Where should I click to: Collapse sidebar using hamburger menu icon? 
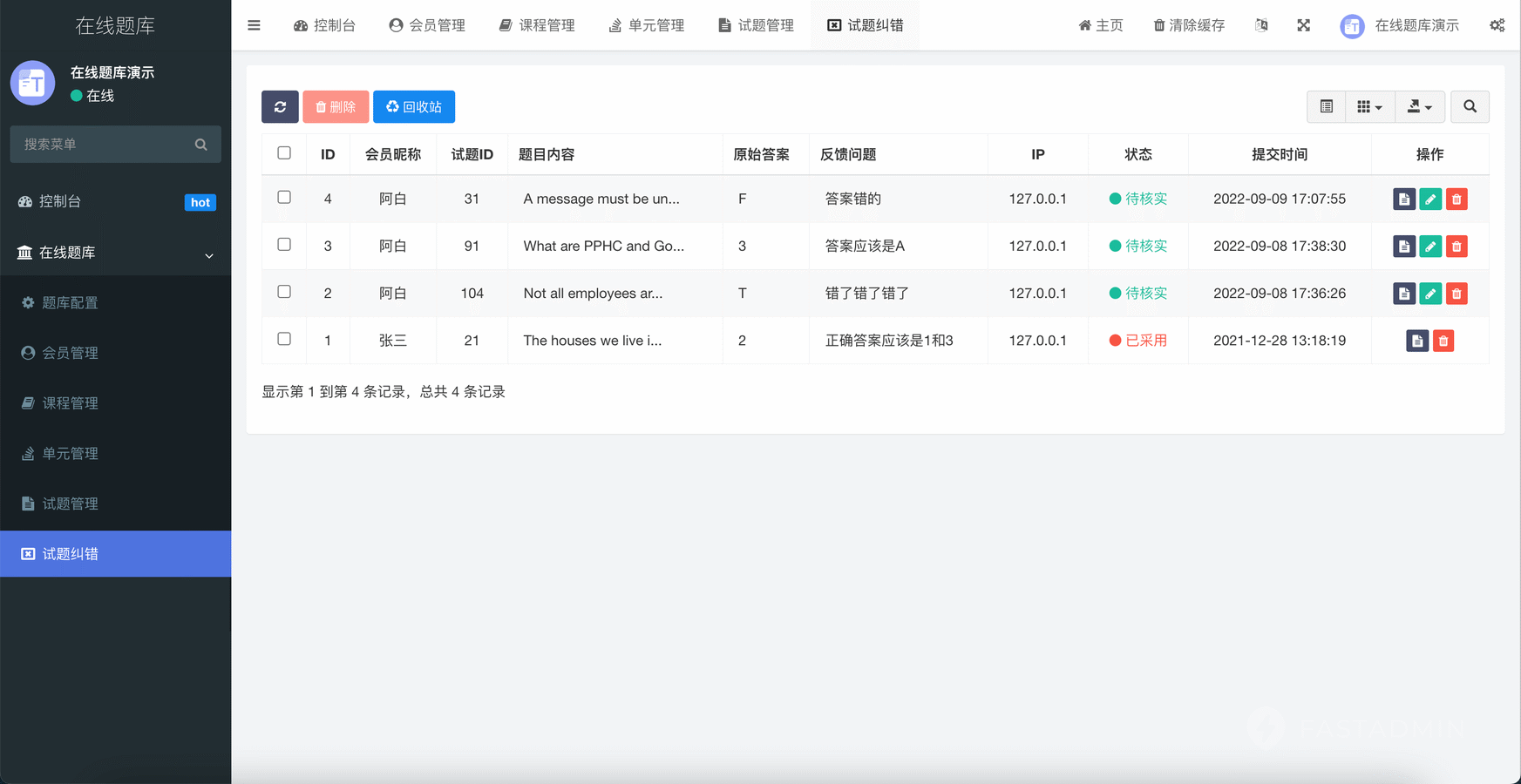click(254, 25)
